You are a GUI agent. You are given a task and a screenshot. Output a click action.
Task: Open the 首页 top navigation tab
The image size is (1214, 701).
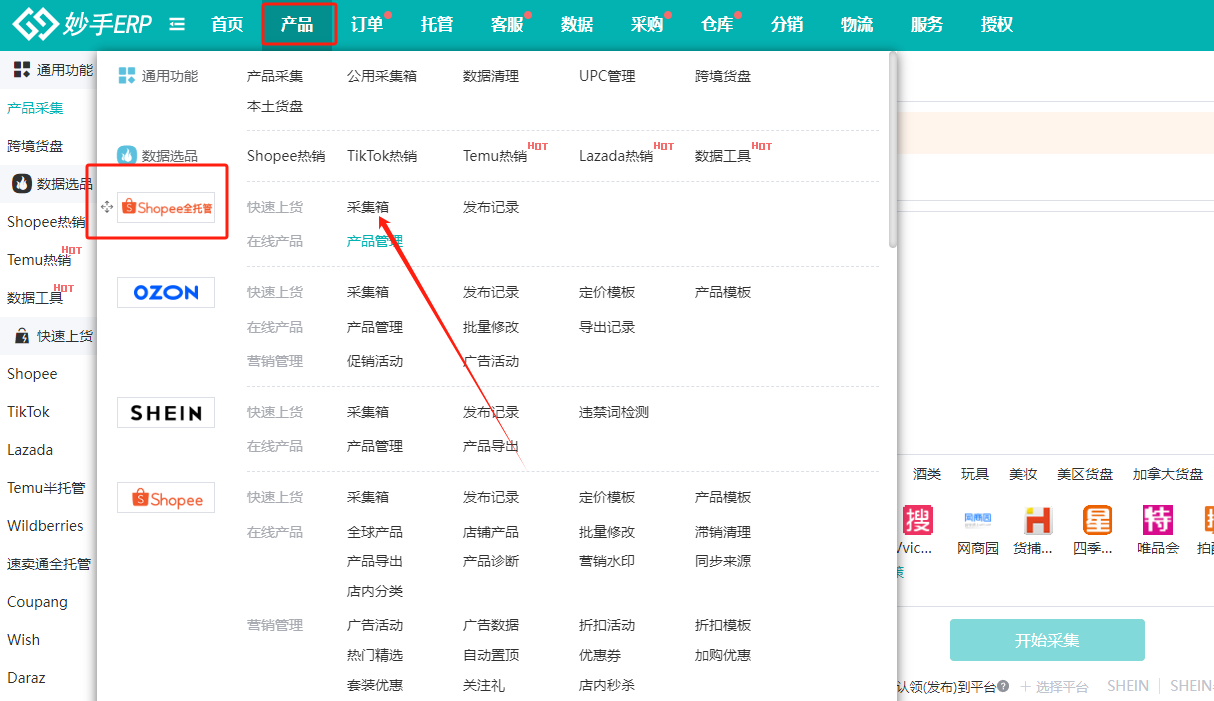(x=227, y=24)
